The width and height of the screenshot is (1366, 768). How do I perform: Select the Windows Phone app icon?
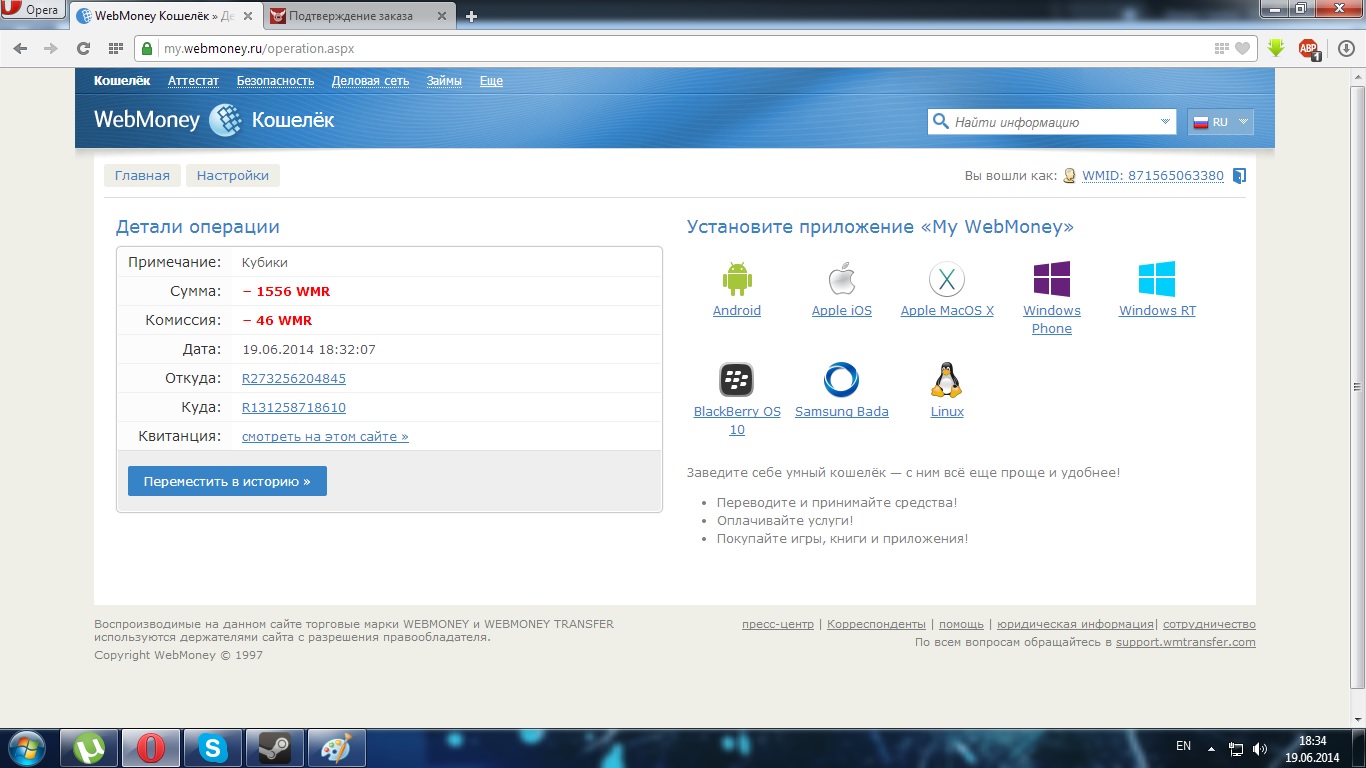tap(1052, 279)
